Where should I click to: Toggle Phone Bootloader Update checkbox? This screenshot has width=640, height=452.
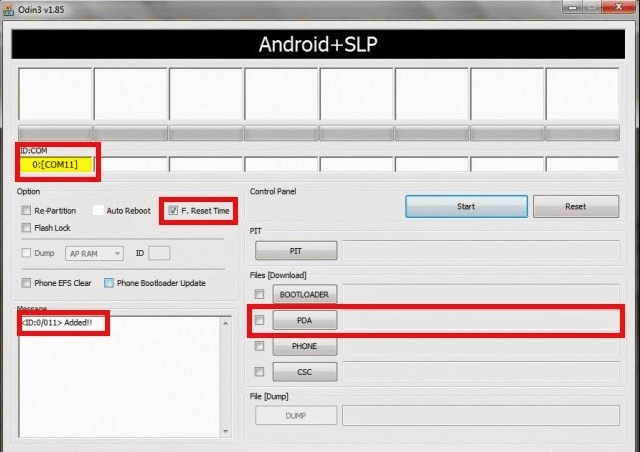point(109,283)
